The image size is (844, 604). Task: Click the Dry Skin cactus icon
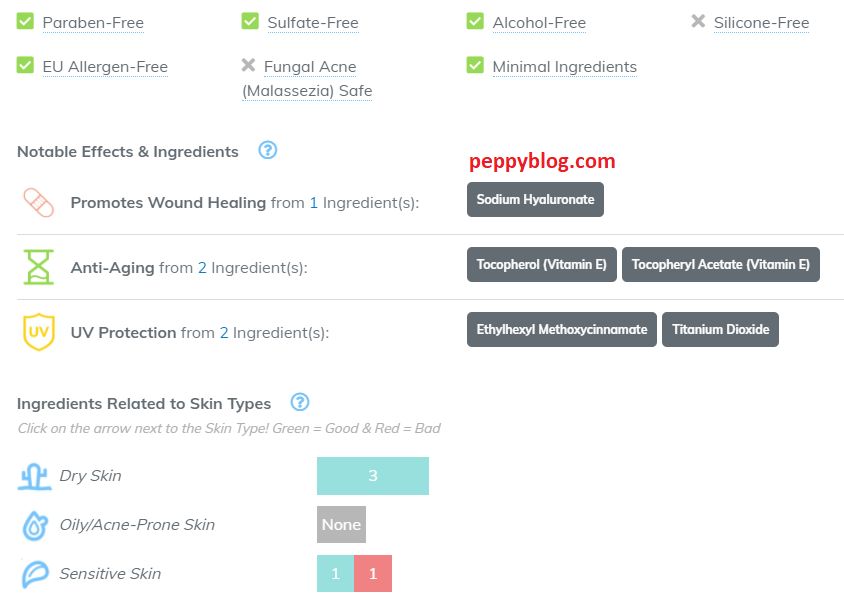[34, 476]
